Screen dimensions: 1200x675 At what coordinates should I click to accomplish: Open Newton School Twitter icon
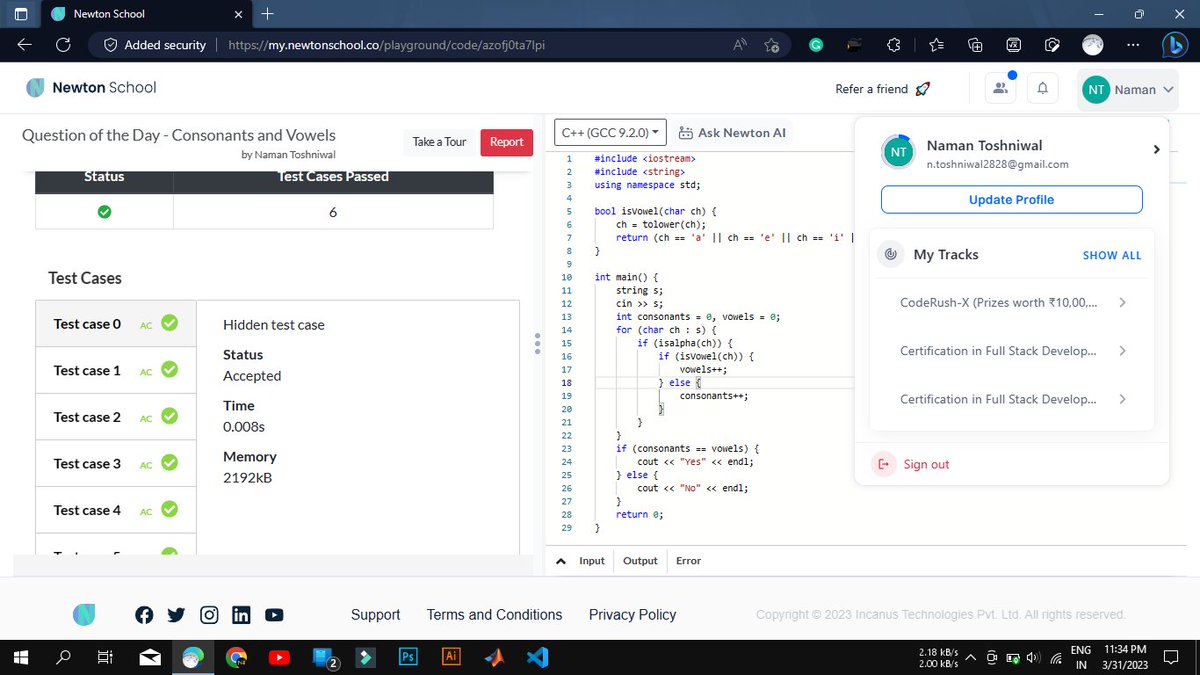tap(177, 615)
